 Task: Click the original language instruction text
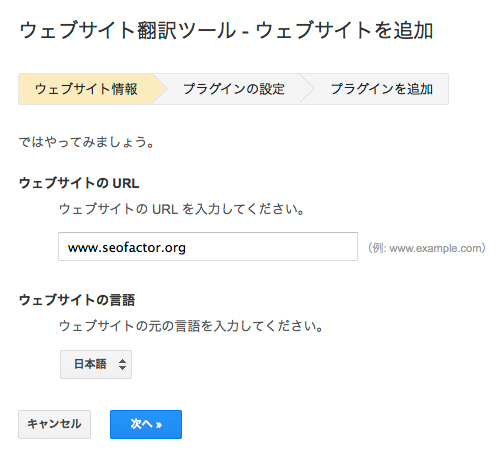click(191, 326)
